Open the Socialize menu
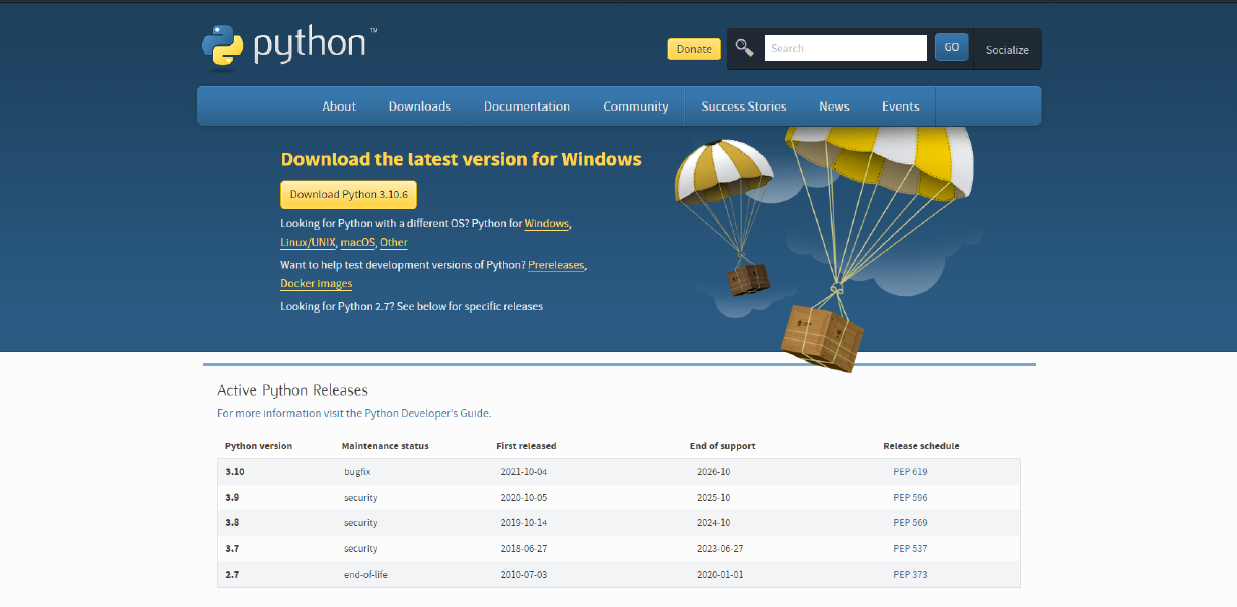 [1007, 50]
